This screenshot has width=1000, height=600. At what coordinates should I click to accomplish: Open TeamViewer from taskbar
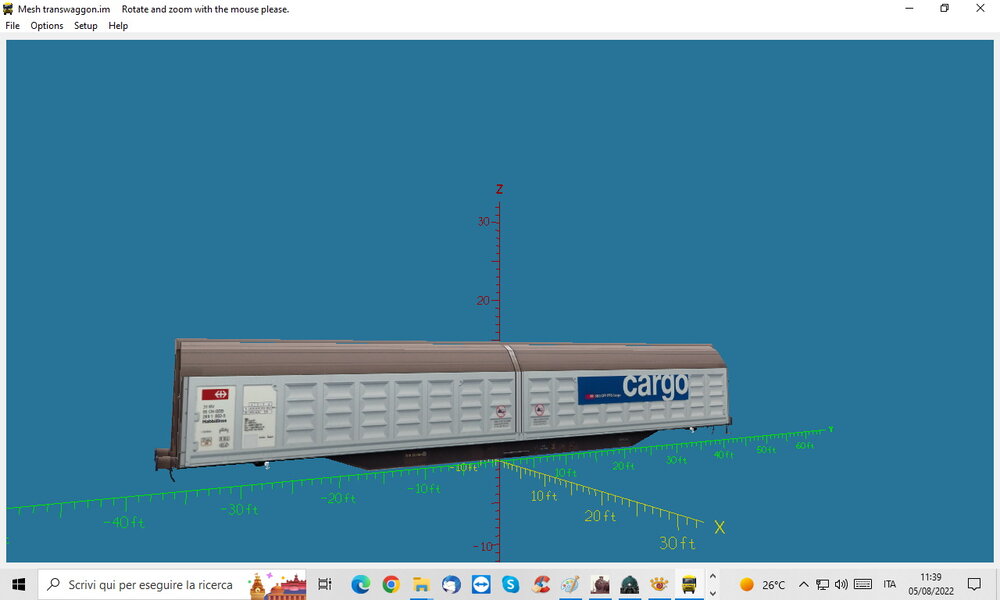pyautogui.click(x=481, y=584)
